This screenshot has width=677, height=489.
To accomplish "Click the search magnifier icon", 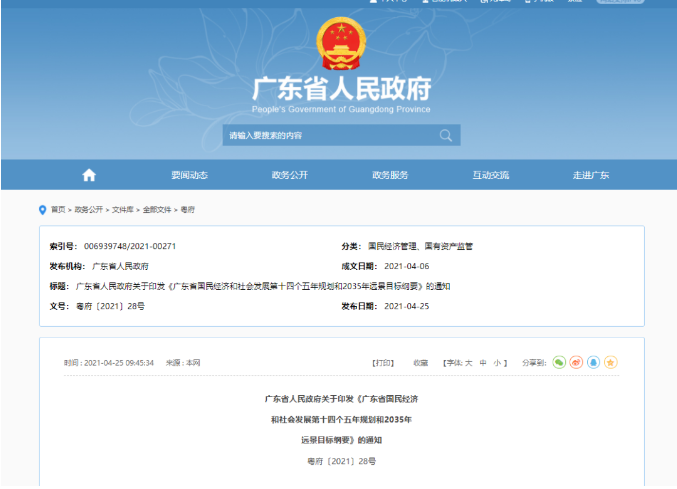I will [x=446, y=136].
